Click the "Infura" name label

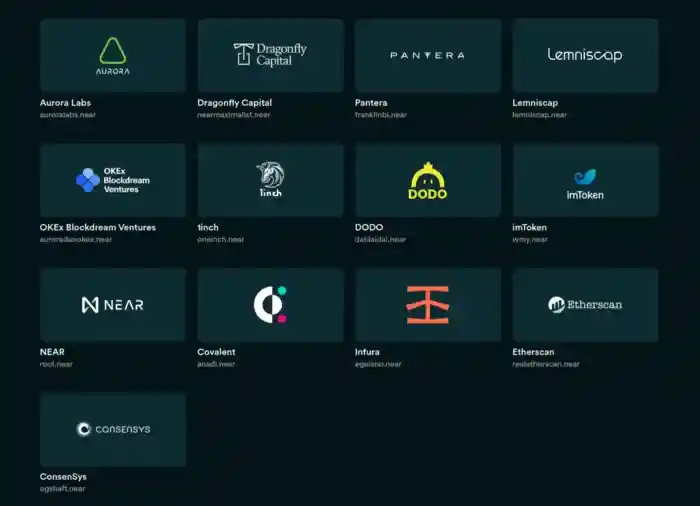[367, 352]
